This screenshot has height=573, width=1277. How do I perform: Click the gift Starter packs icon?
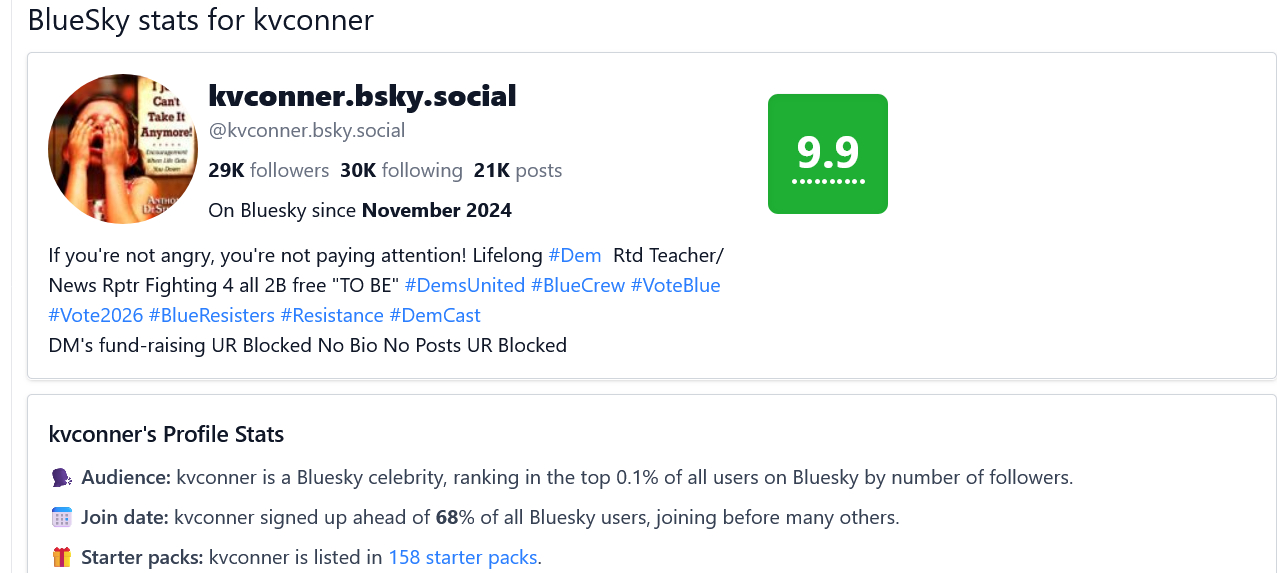point(61,558)
